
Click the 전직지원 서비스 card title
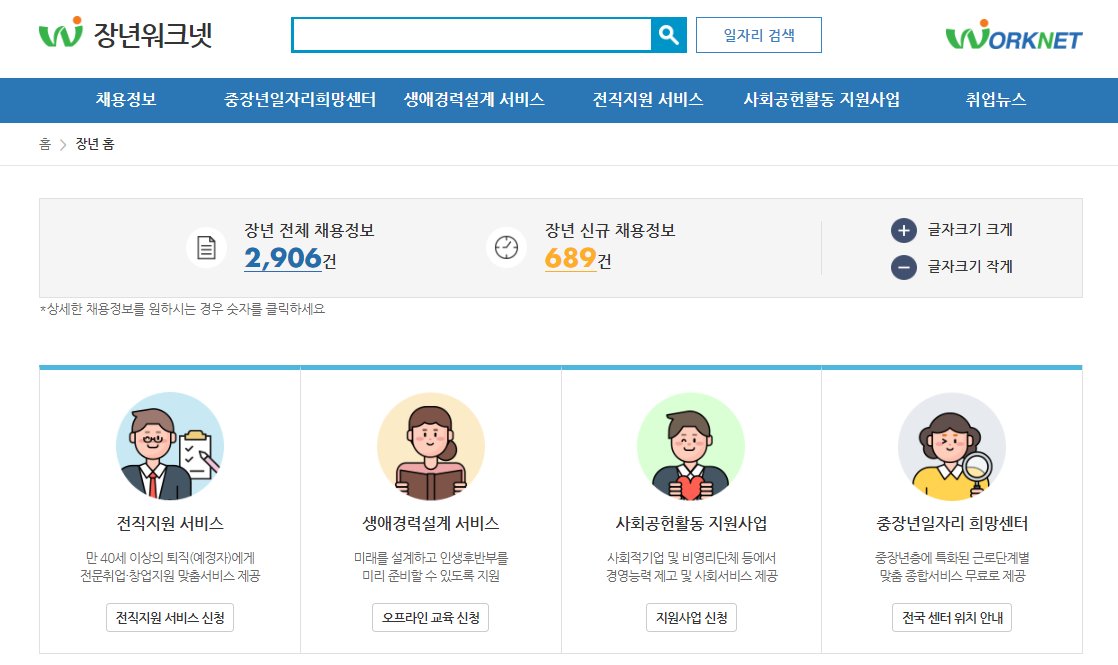(170, 524)
